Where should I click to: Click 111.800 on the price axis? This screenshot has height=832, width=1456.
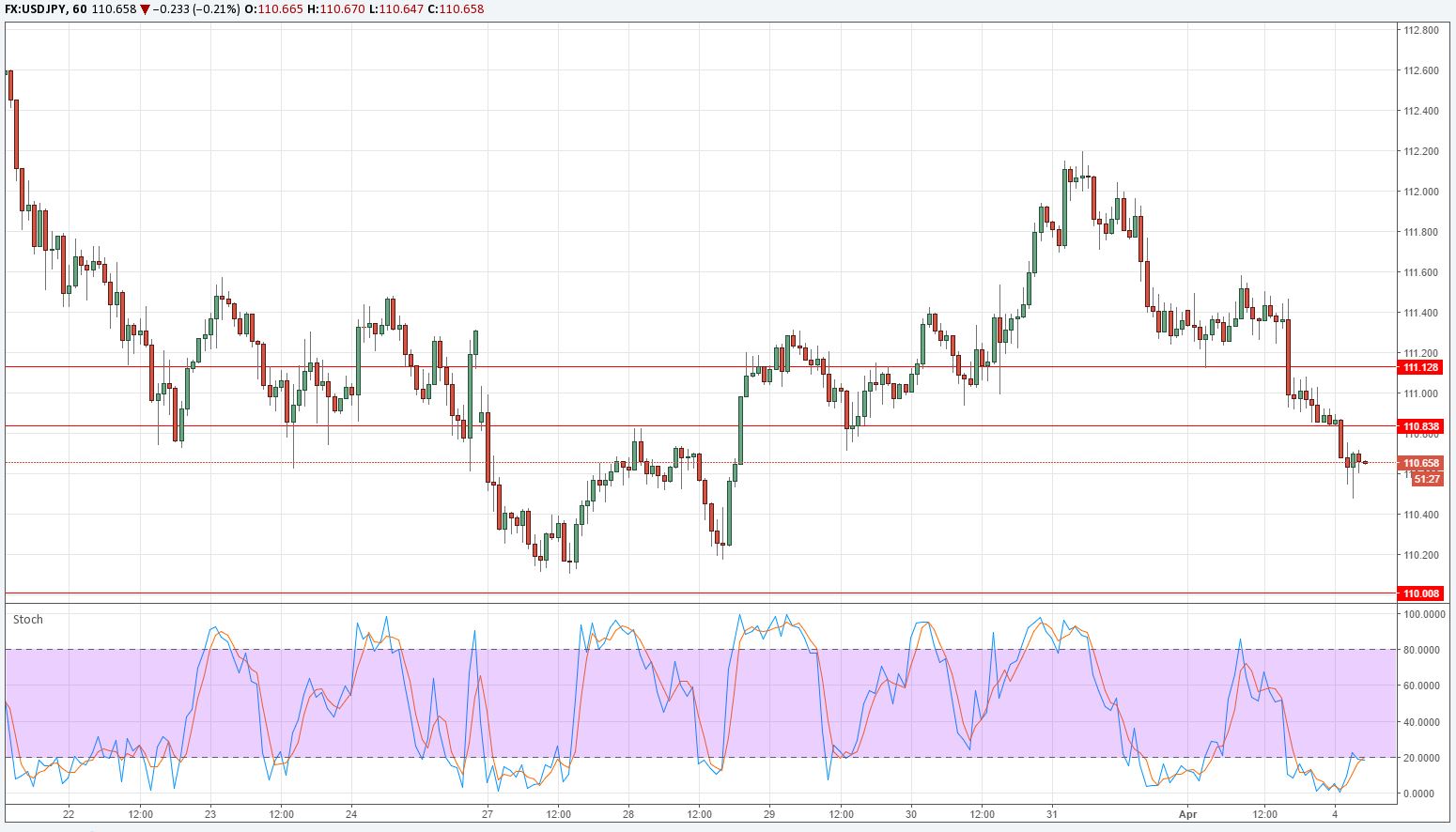(x=1420, y=232)
